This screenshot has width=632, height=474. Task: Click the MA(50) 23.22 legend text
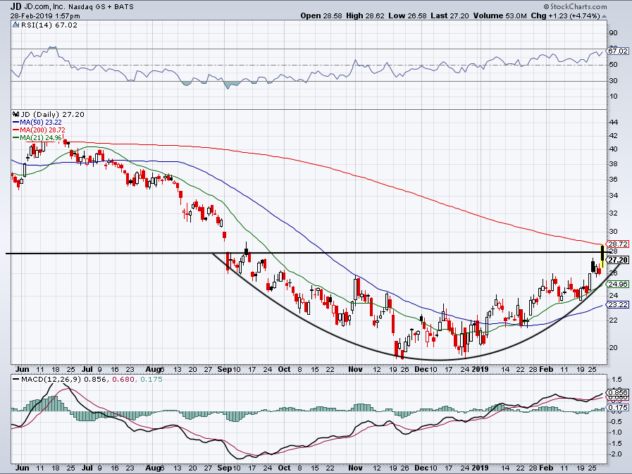click(40, 122)
